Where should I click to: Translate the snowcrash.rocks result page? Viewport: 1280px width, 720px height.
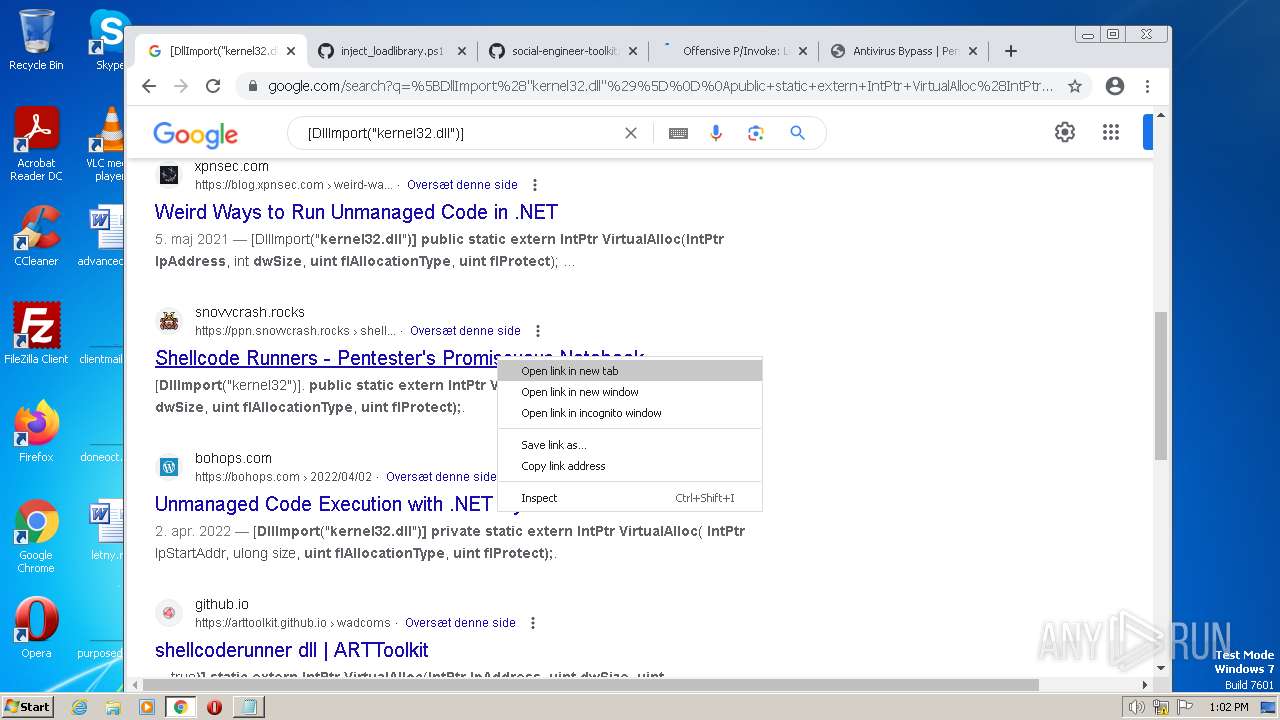[x=465, y=331]
